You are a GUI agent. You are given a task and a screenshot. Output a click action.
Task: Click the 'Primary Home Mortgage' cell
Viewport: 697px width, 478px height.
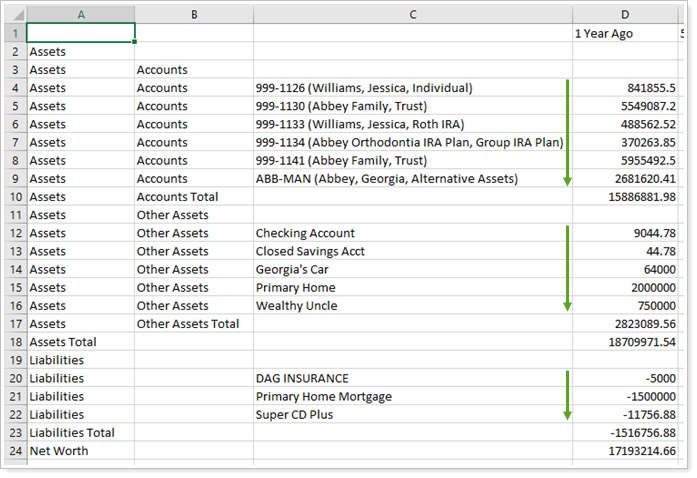tap(412, 396)
